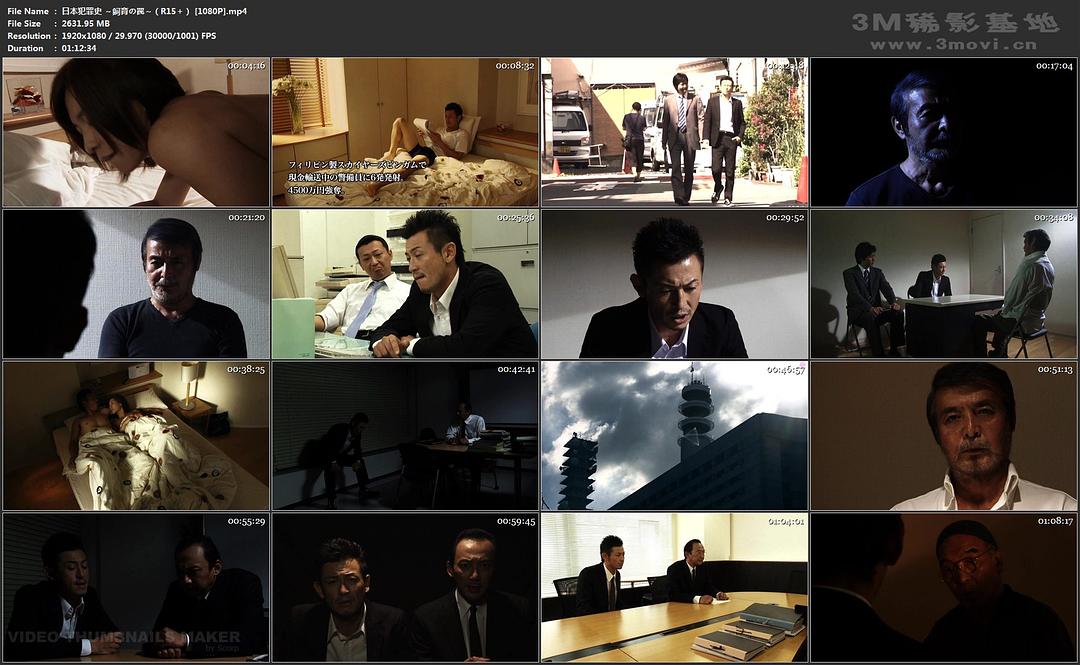The width and height of the screenshot is (1080, 665).
Task: Select the dark office thumbnail at 00:42:41
Action: [405, 436]
